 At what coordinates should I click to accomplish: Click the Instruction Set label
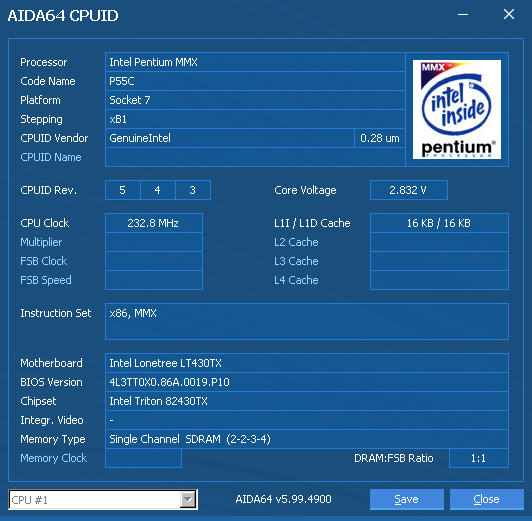[56, 313]
